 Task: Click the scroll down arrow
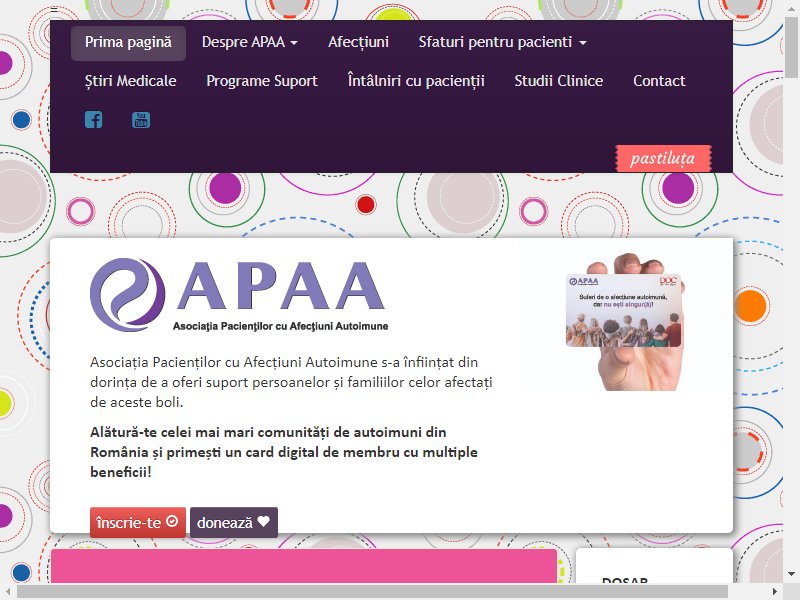[792, 574]
